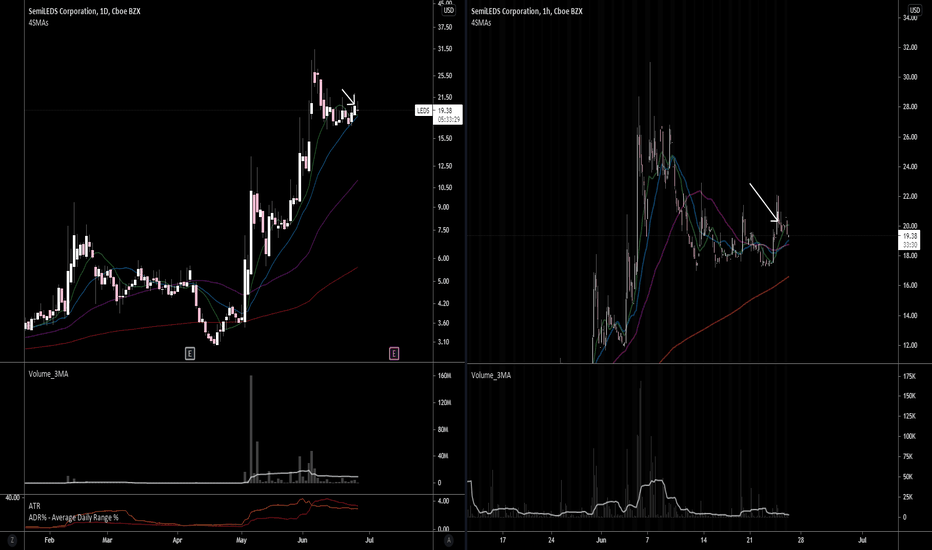This screenshot has height=550, width=932.
Task: Click 12.50 on daily price scale
Action: [445, 166]
